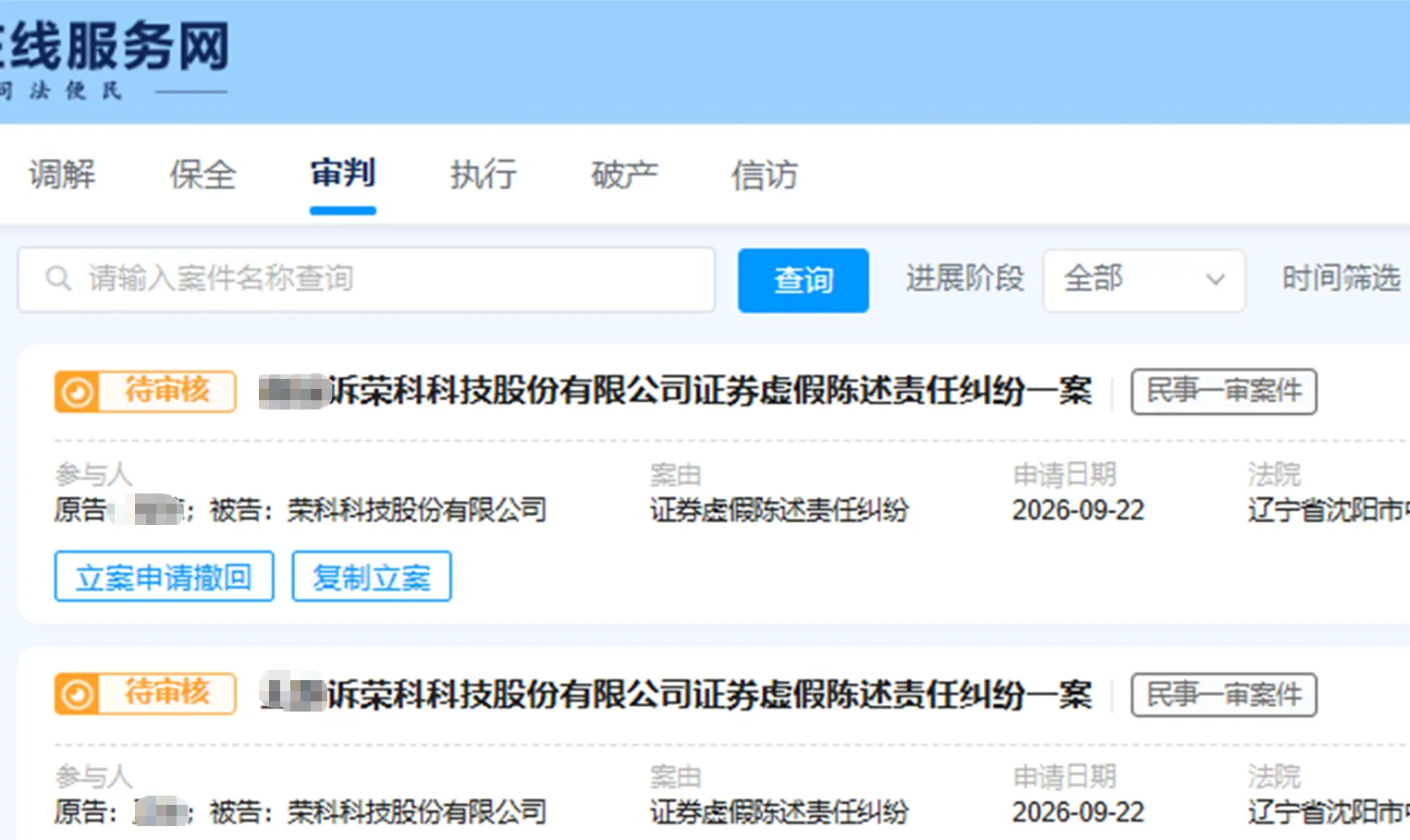This screenshot has width=1410, height=840.
Task: Open the 调解 tab
Action: point(62,175)
